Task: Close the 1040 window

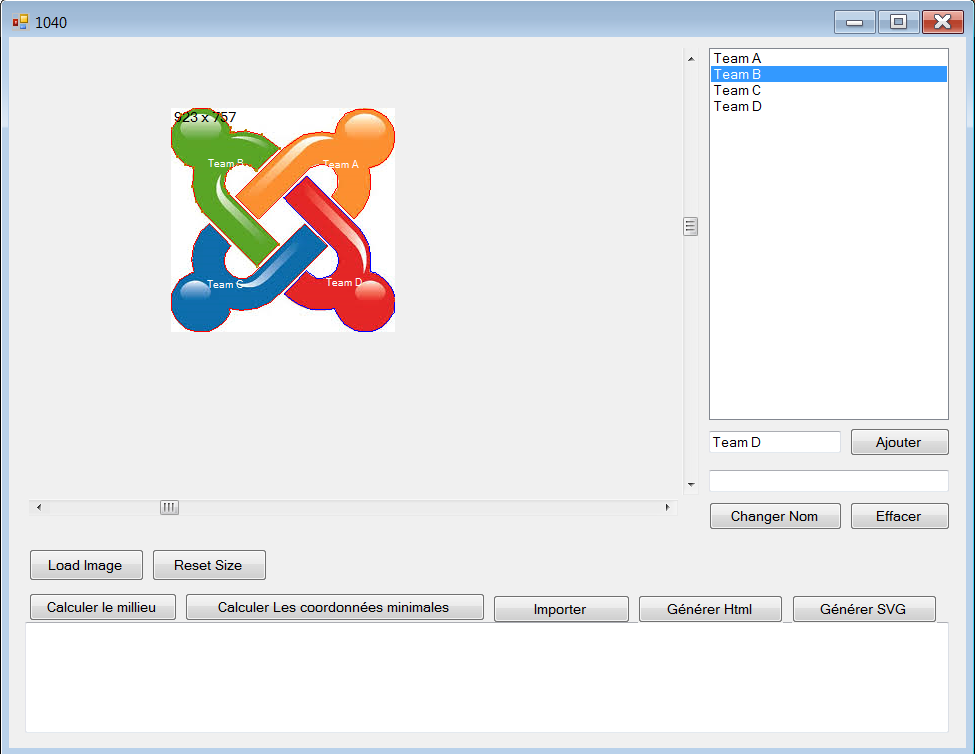Action: [943, 22]
